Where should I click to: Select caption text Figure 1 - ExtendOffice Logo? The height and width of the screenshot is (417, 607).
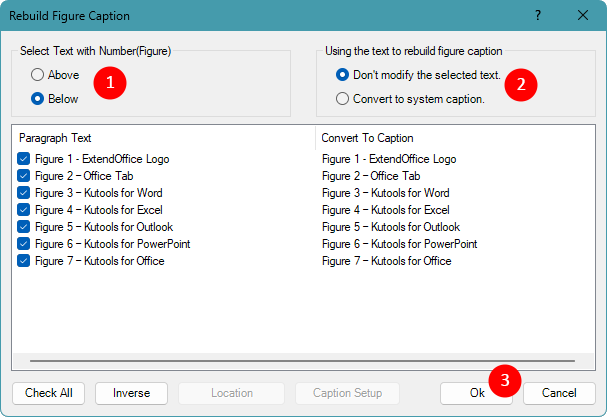point(389,159)
